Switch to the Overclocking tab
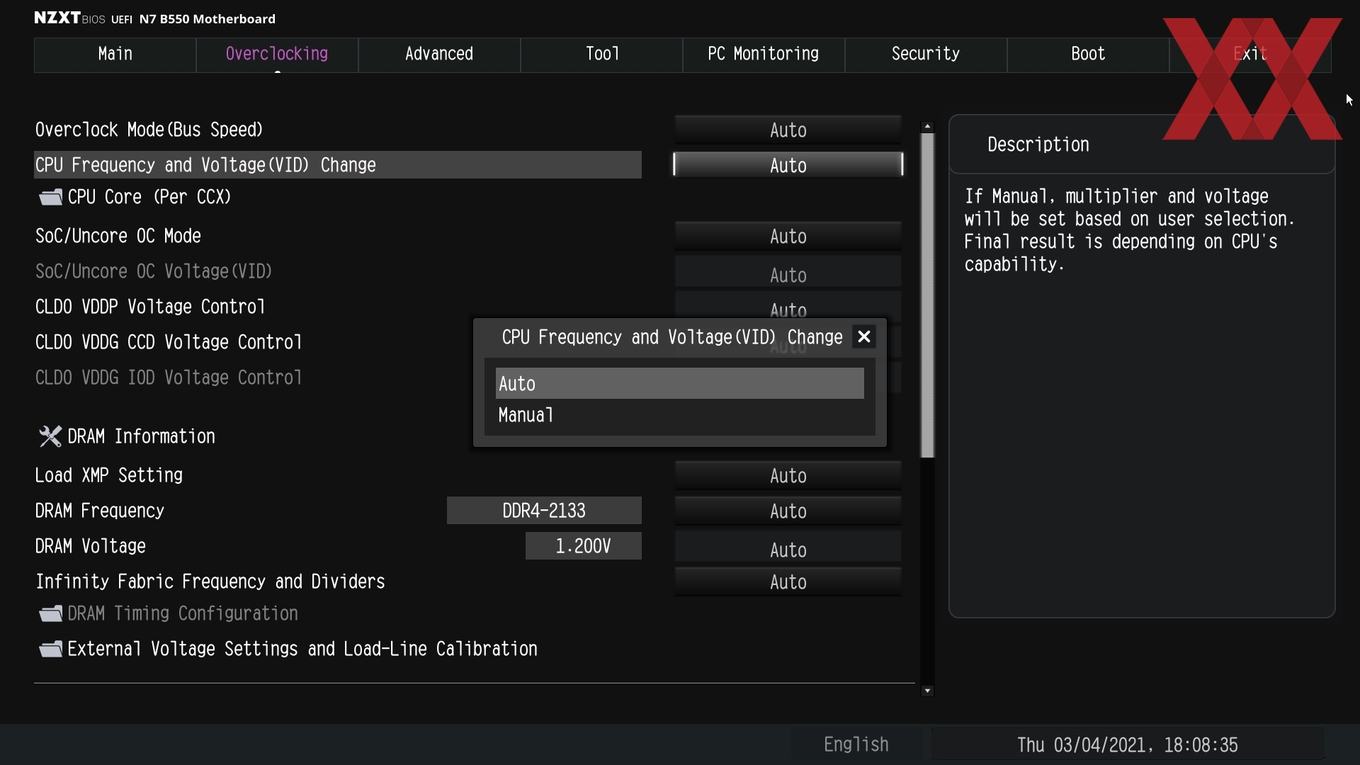Image resolution: width=1360 pixels, height=765 pixels. point(277,54)
